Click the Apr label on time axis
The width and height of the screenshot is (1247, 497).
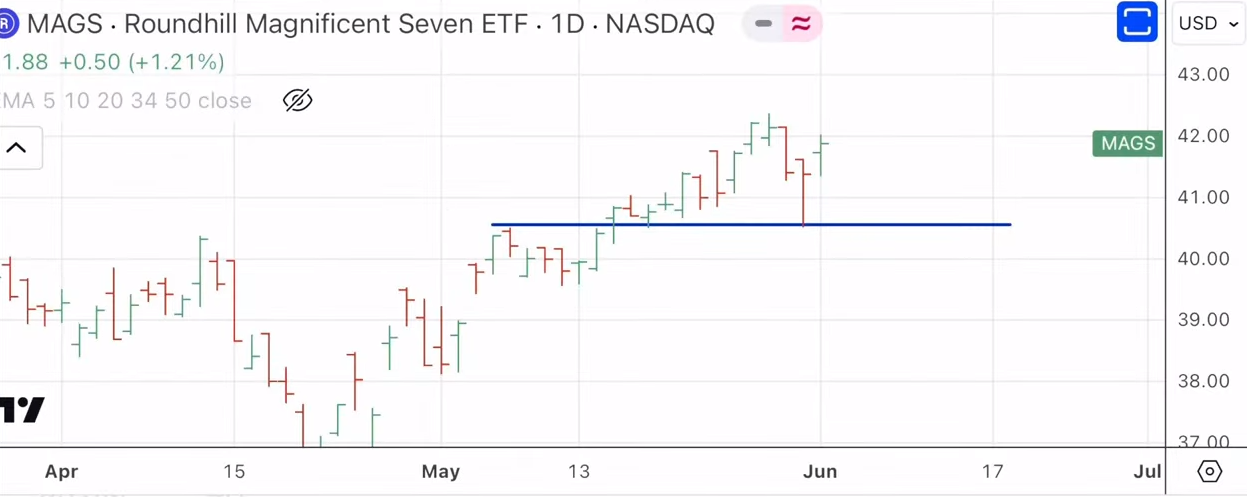(x=61, y=471)
